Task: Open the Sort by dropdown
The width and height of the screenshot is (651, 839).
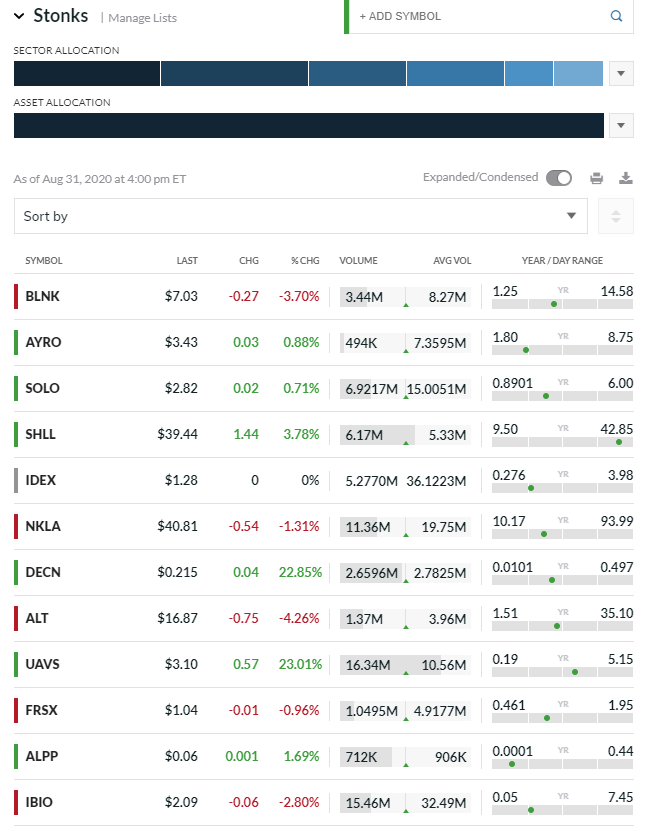Action: [300, 216]
